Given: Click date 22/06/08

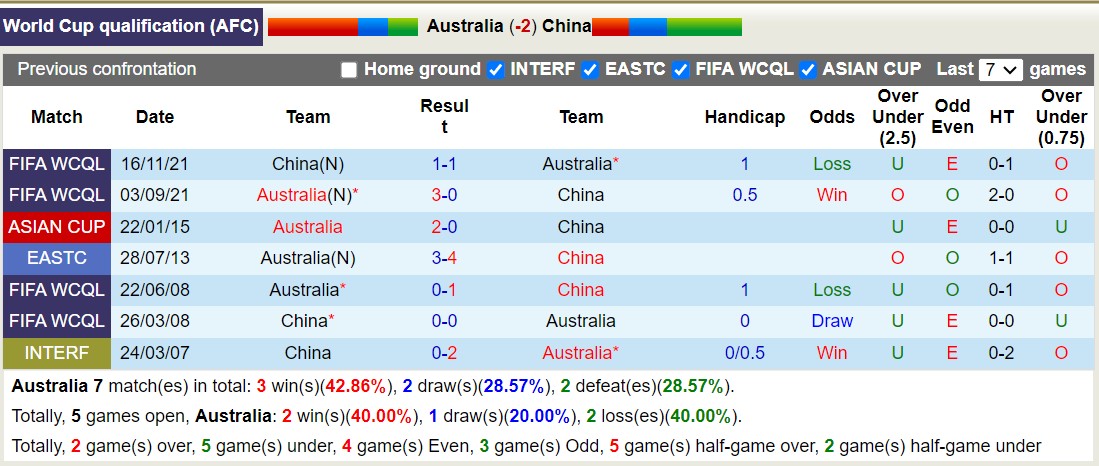Looking at the screenshot, I should coord(154,290).
